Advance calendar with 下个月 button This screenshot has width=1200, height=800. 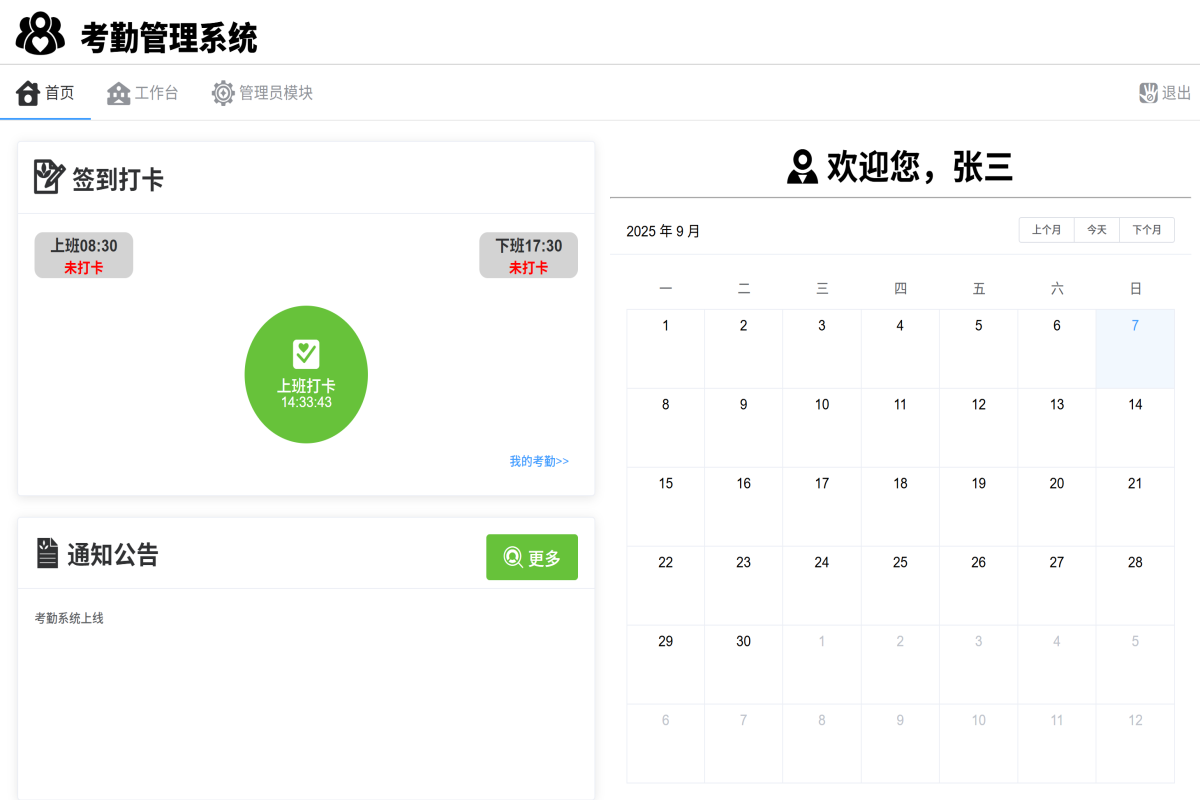pyautogui.click(x=1147, y=229)
